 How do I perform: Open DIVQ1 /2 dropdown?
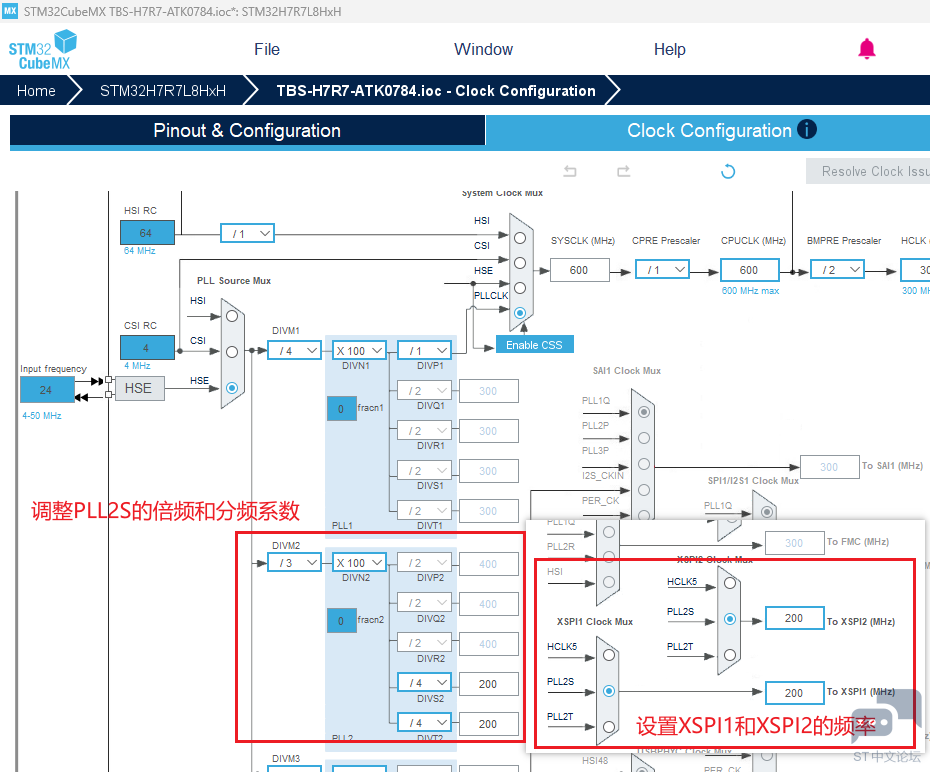click(x=424, y=391)
